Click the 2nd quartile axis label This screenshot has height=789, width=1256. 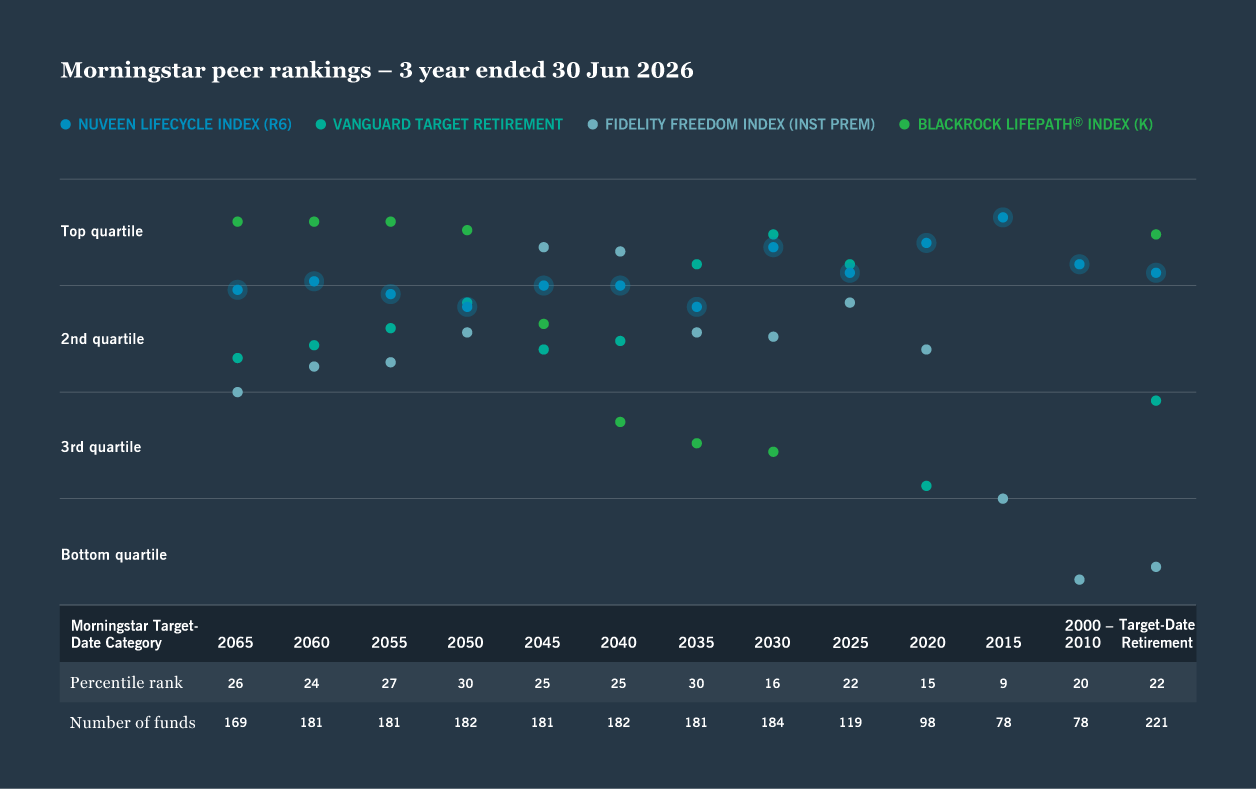click(x=102, y=340)
